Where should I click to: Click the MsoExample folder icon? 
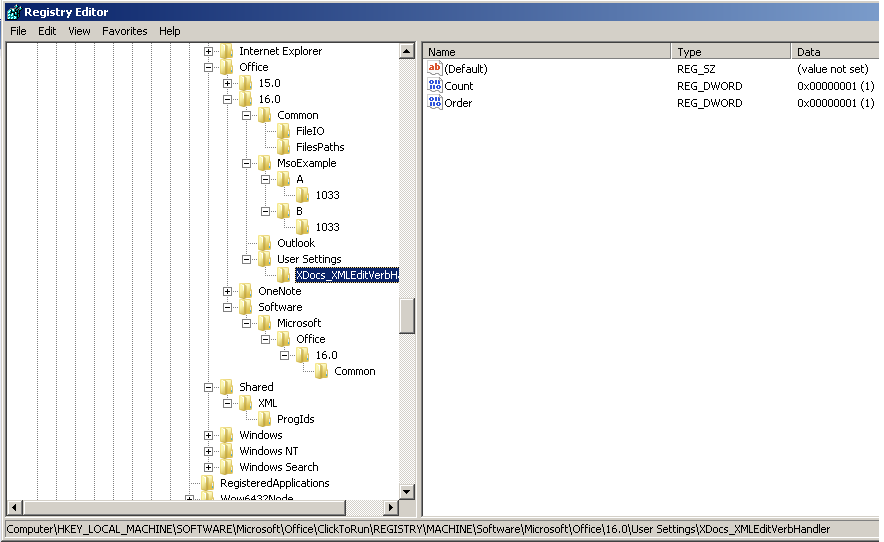[264, 164]
